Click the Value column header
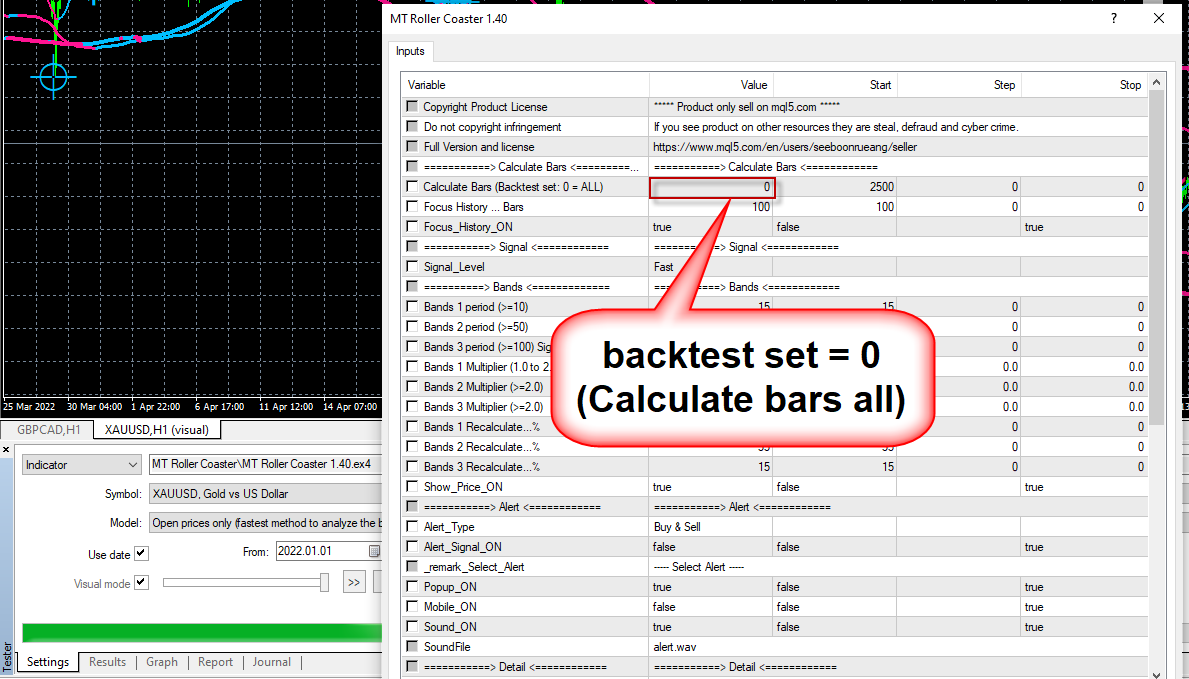The width and height of the screenshot is (1189, 679). 711,85
